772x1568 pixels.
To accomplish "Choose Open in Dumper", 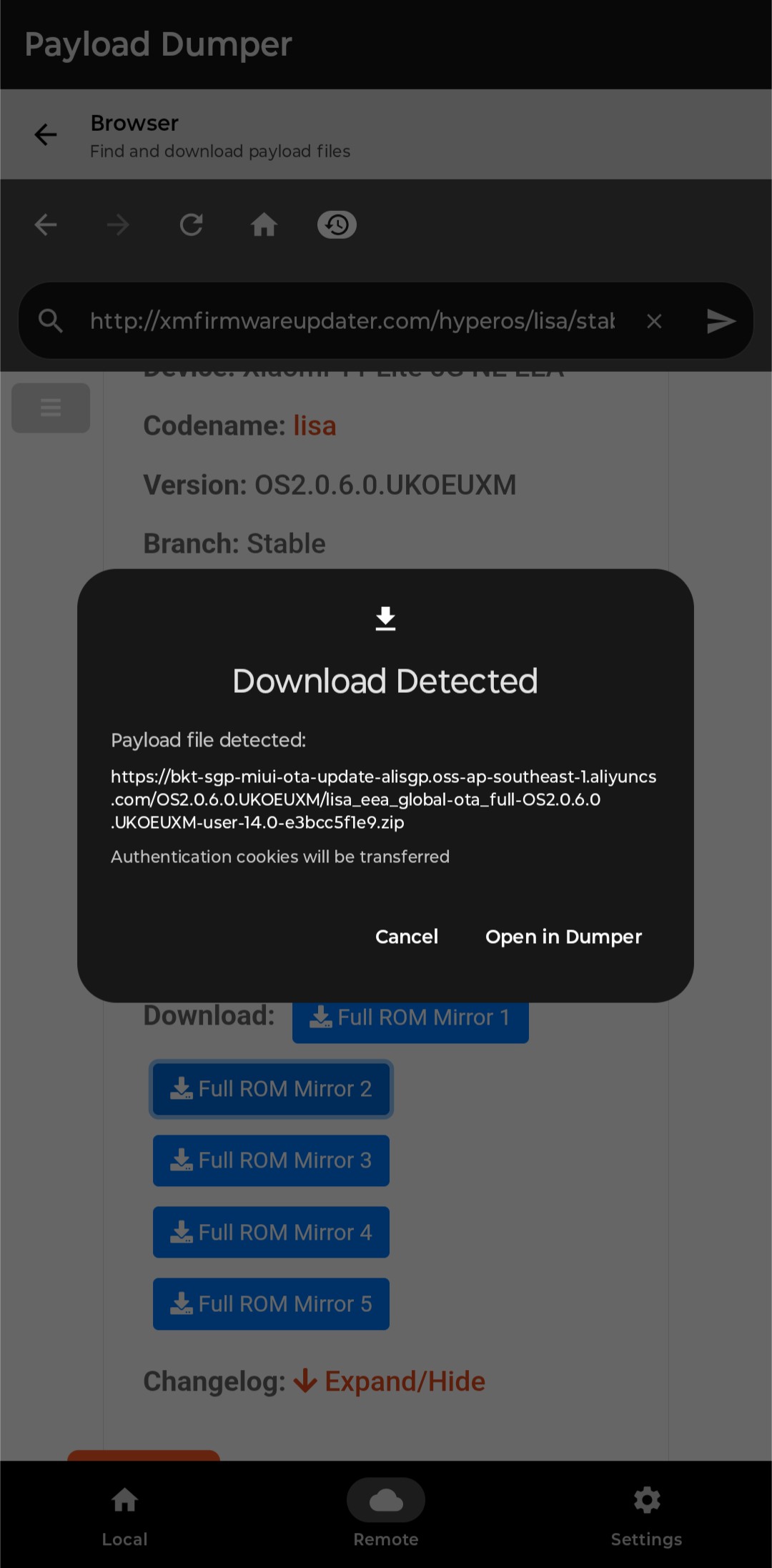I will (x=563, y=937).
